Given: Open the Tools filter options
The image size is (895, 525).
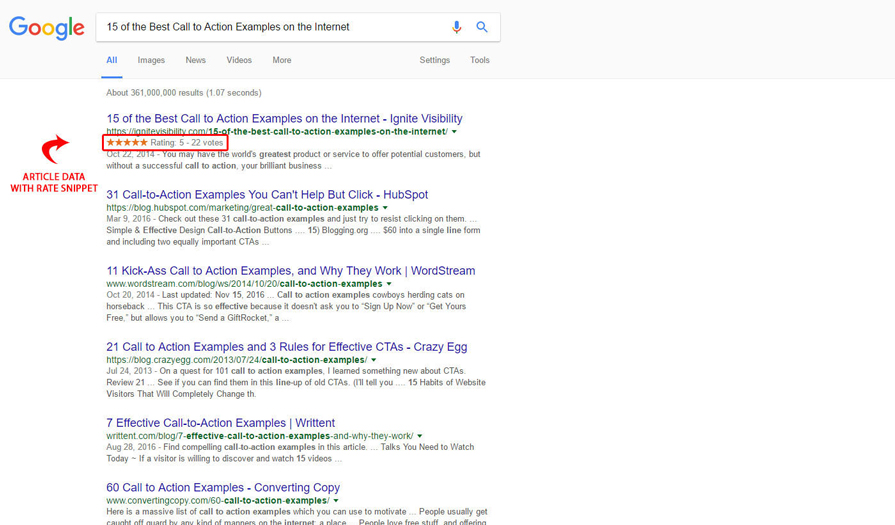Looking at the screenshot, I should tap(480, 60).
